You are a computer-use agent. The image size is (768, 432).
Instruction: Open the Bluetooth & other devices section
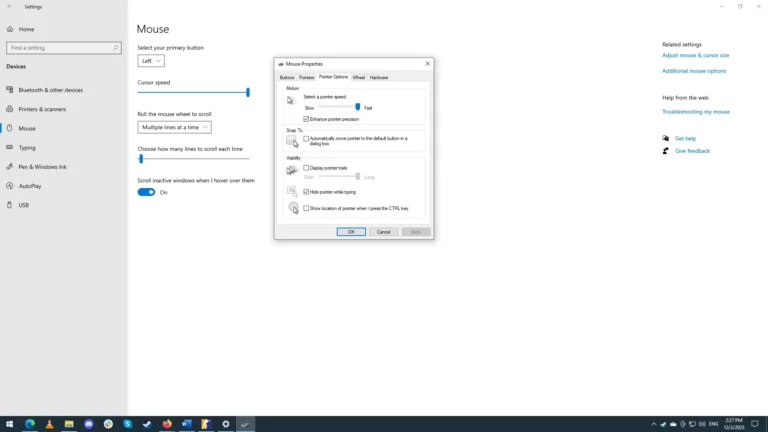coord(50,90)
